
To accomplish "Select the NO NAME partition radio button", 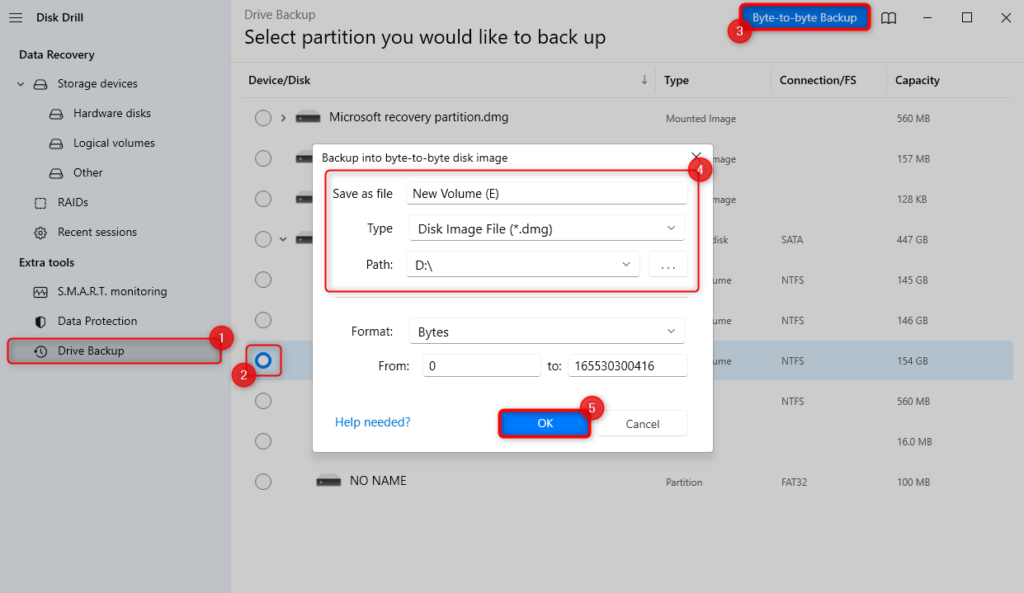I will 263,481.
